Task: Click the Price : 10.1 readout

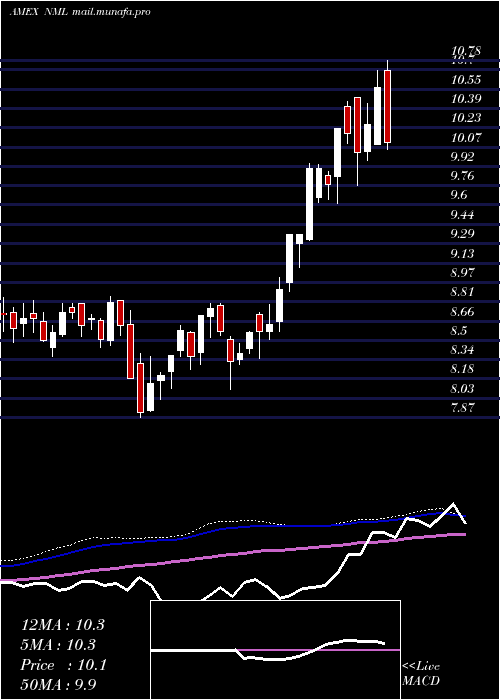Action: 63,665
